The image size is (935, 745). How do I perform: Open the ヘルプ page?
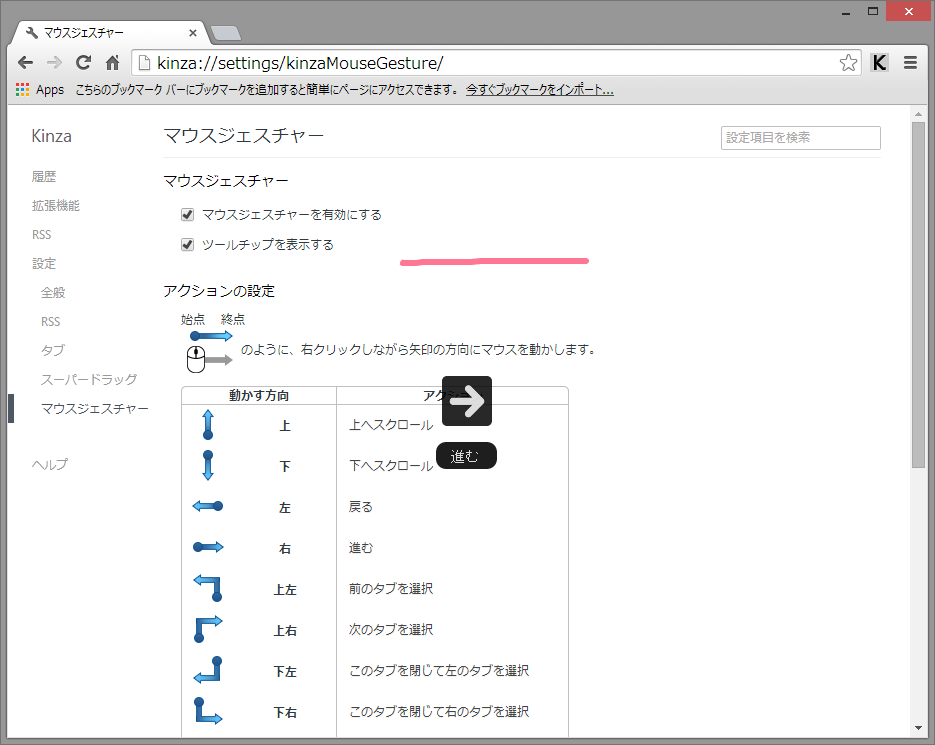pos(49,464)
